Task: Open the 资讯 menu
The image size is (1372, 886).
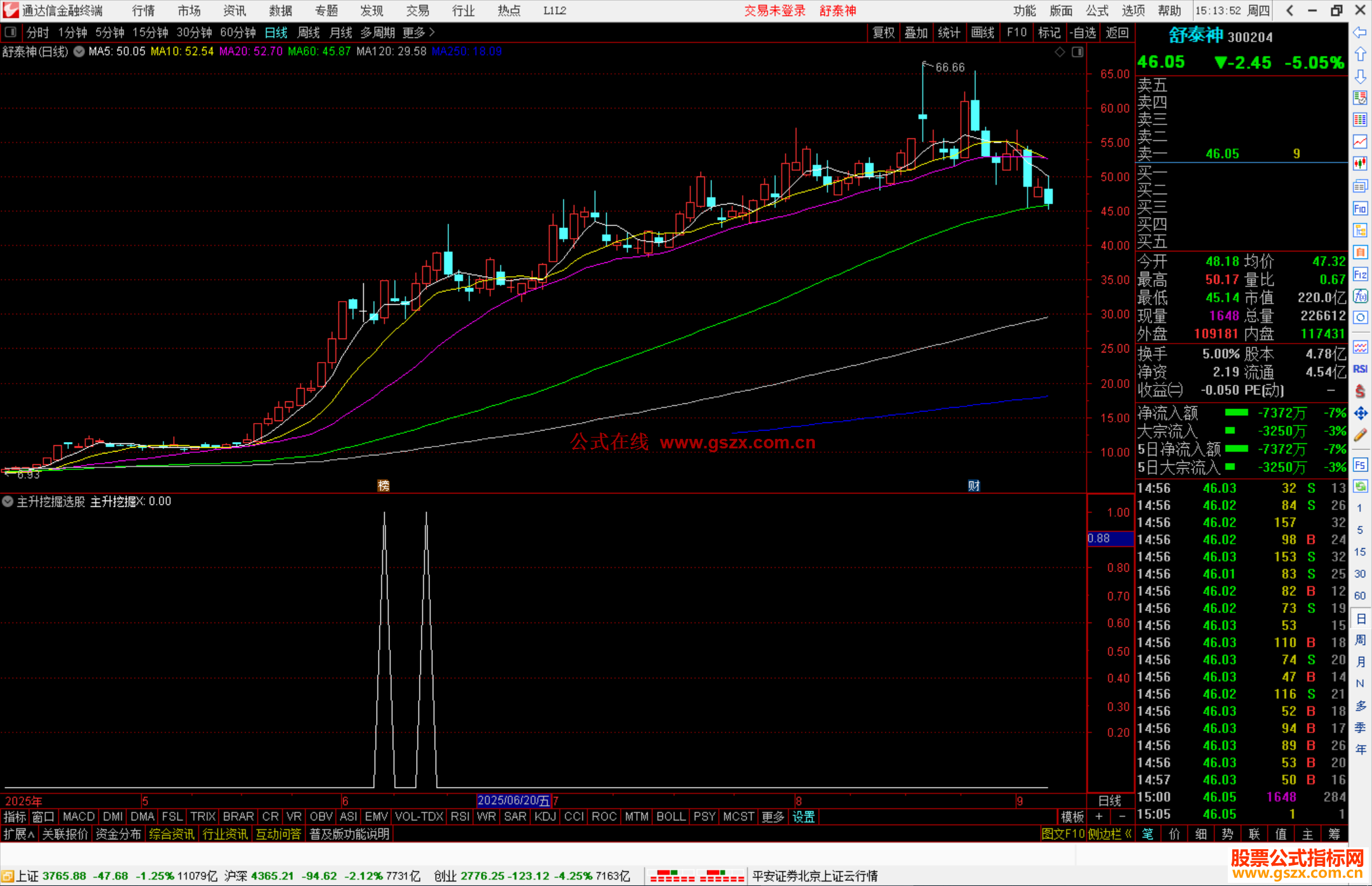Action: click(x=234, y=11)
